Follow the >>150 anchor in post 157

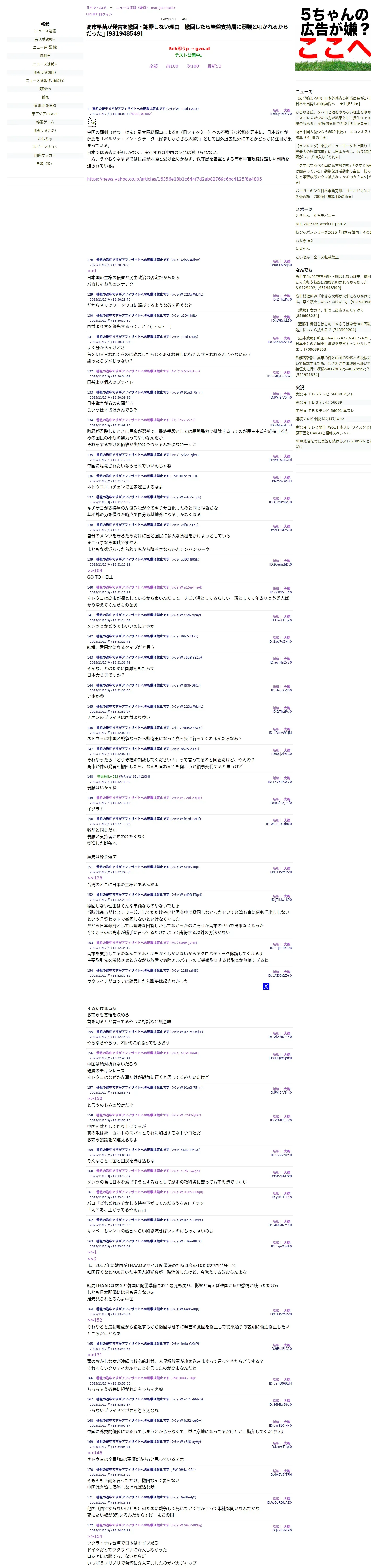(x=95, y=1099)
